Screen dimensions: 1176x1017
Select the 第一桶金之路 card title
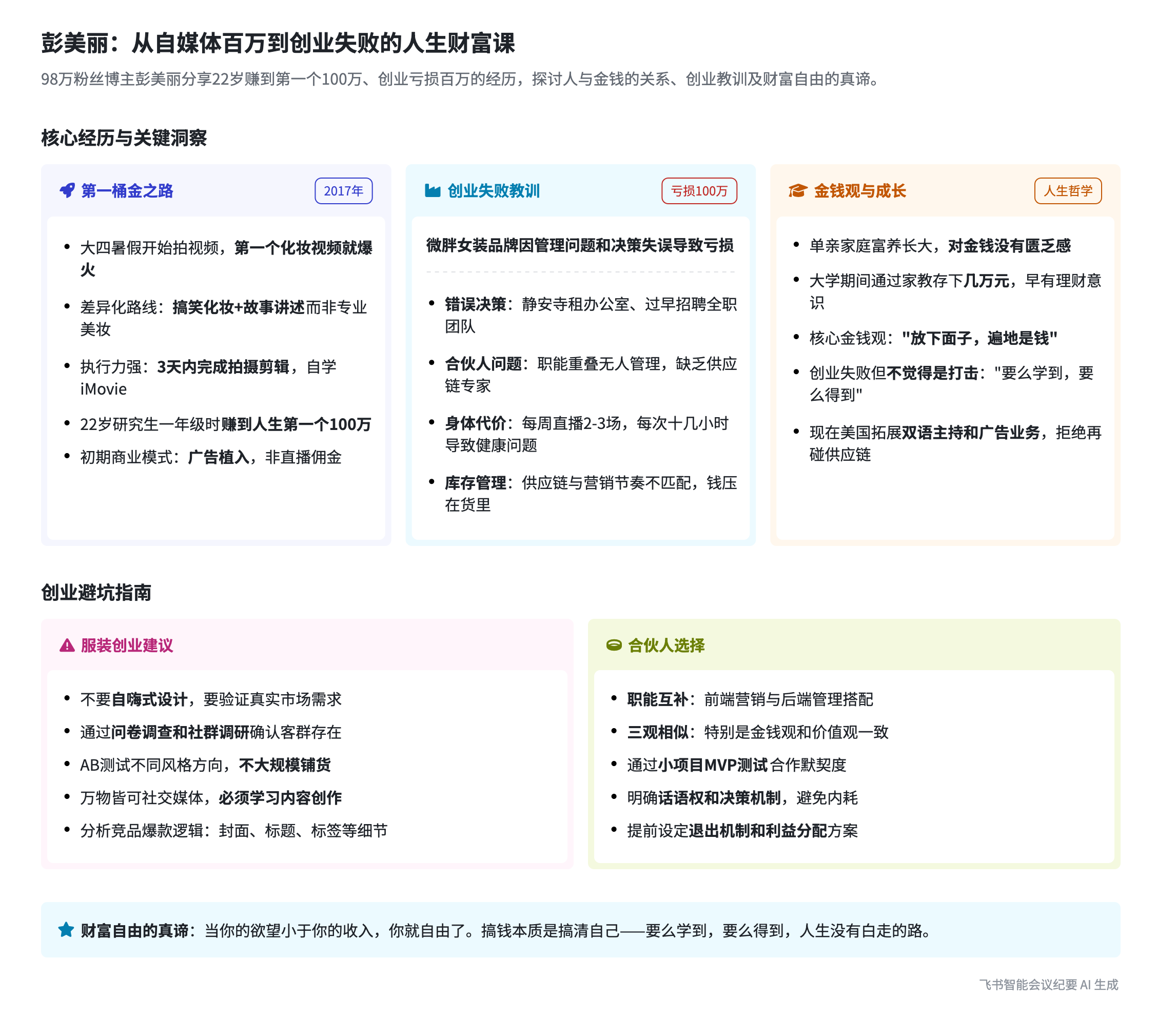click(127, 191)
